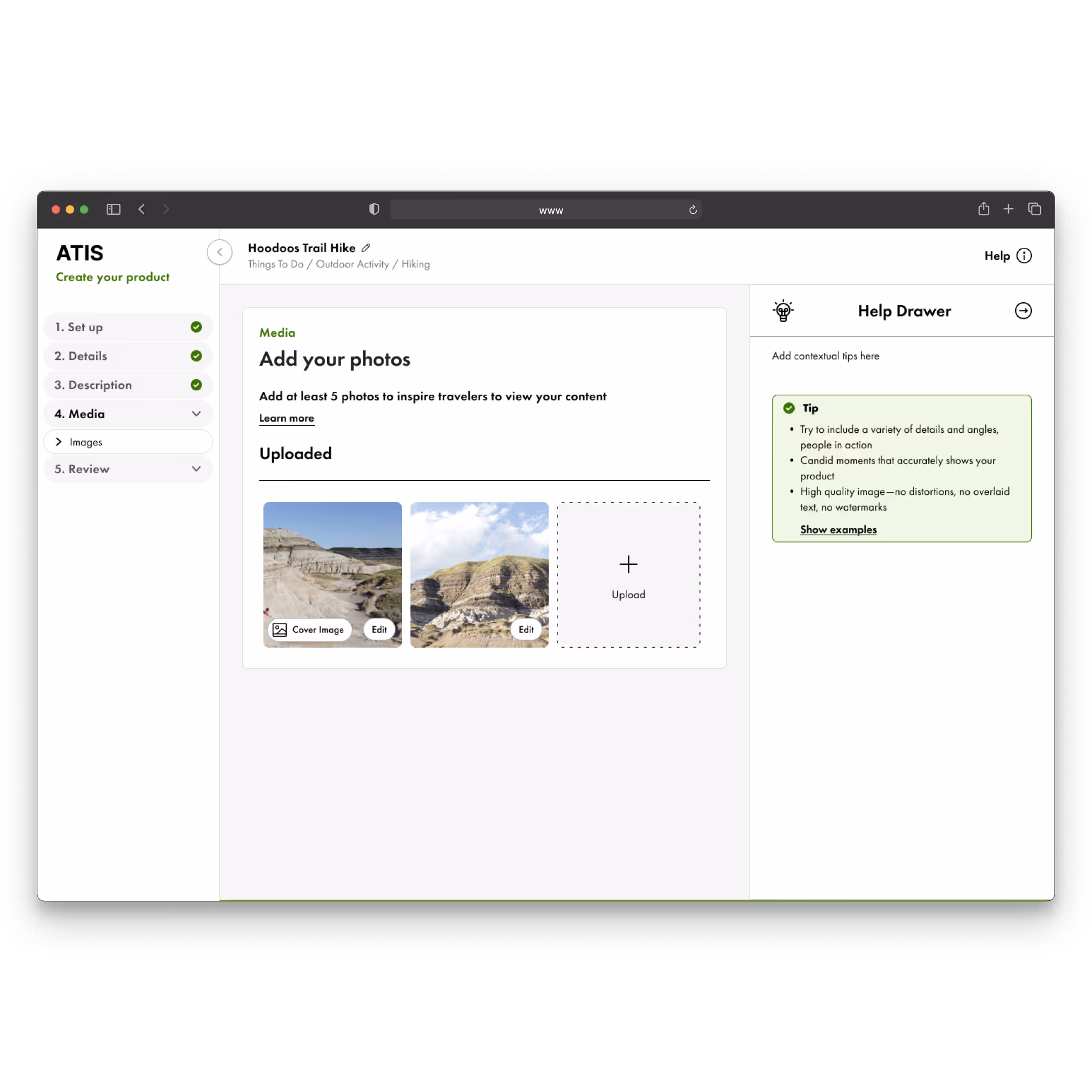This screenshot has height=1092, width=1092.
Task: Click the browser sidebar toggle icon
Action: (x=114, y=209)
